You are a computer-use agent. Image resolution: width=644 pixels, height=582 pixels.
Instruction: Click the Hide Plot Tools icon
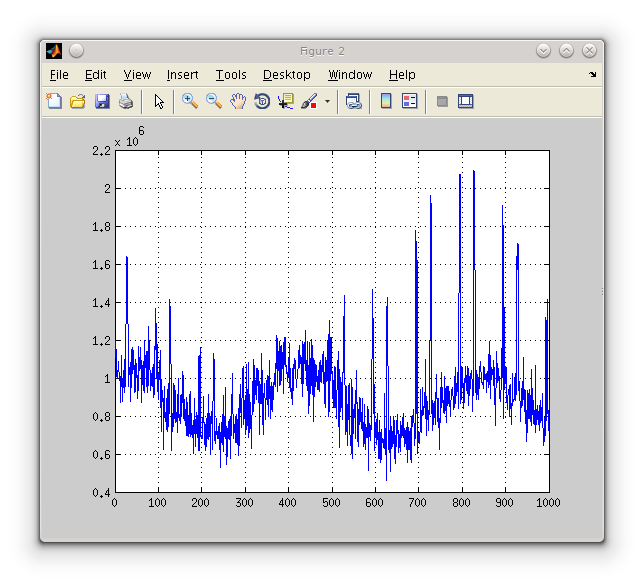click(x=442, y=101)
